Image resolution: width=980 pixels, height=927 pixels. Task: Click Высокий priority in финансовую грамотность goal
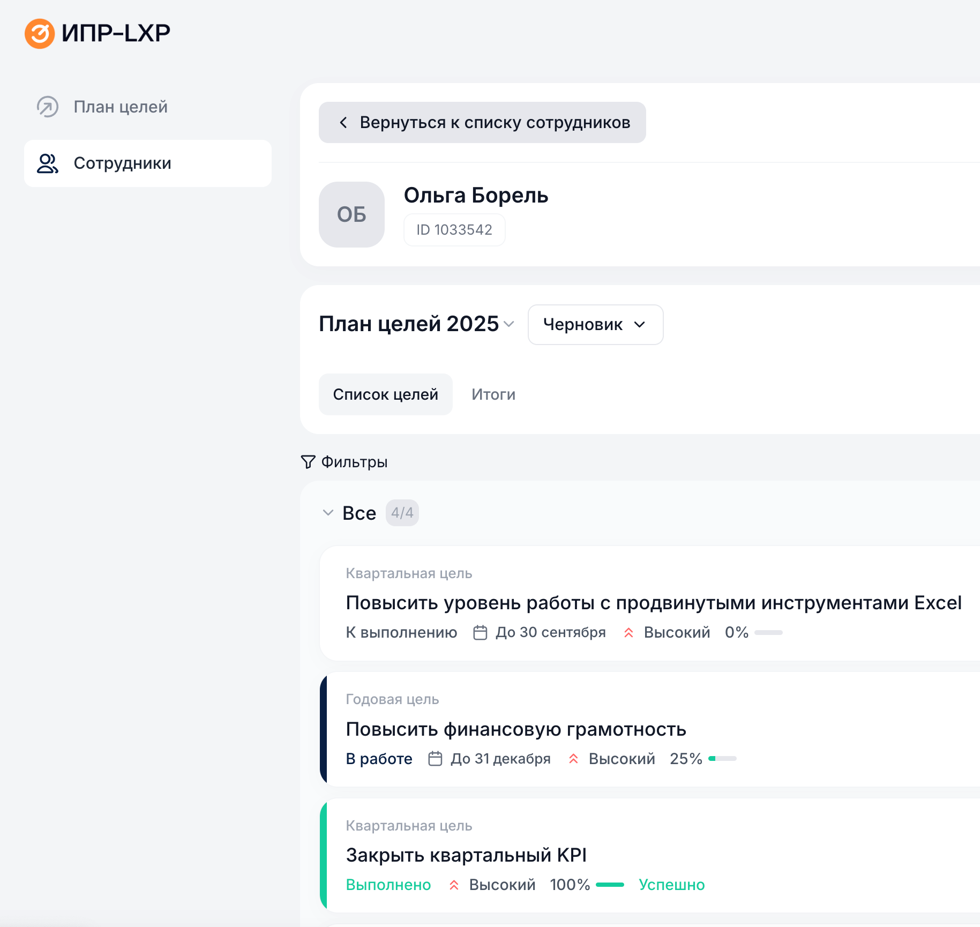click(622, 759)
